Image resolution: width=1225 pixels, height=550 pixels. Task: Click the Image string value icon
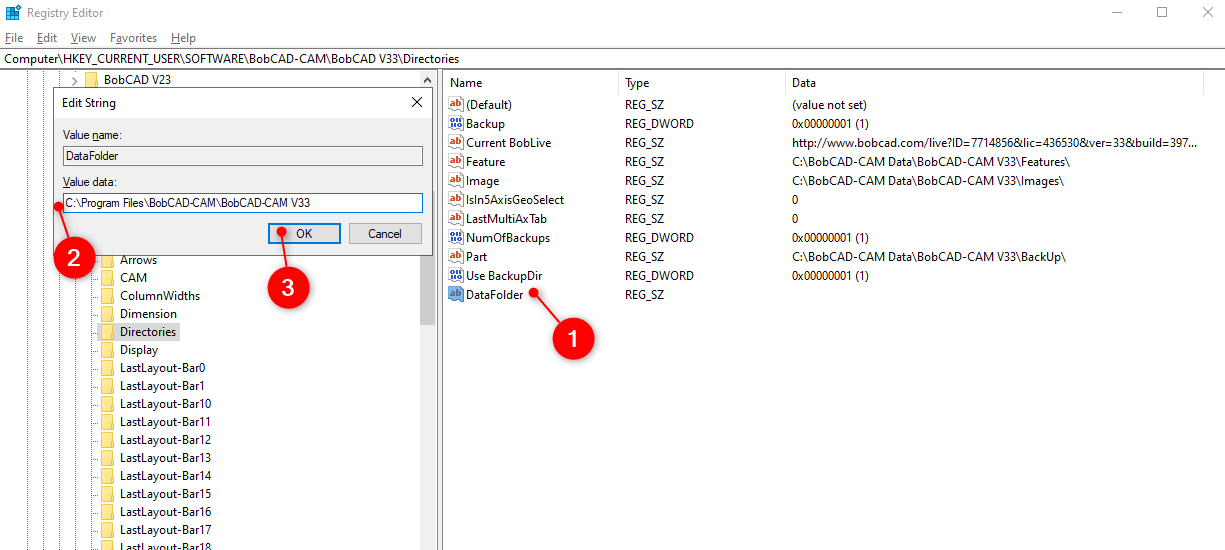[456, 180]
